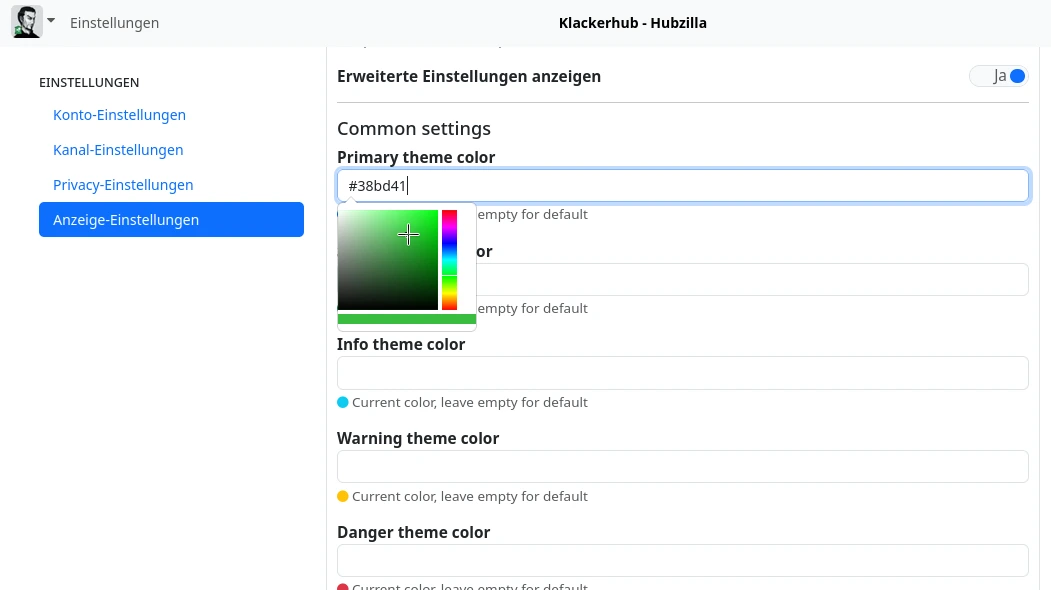This screenshot has width=1051, height=590.
Task: Open Kanal-Einstellungen in the sidebar
Action: [118, 150]
